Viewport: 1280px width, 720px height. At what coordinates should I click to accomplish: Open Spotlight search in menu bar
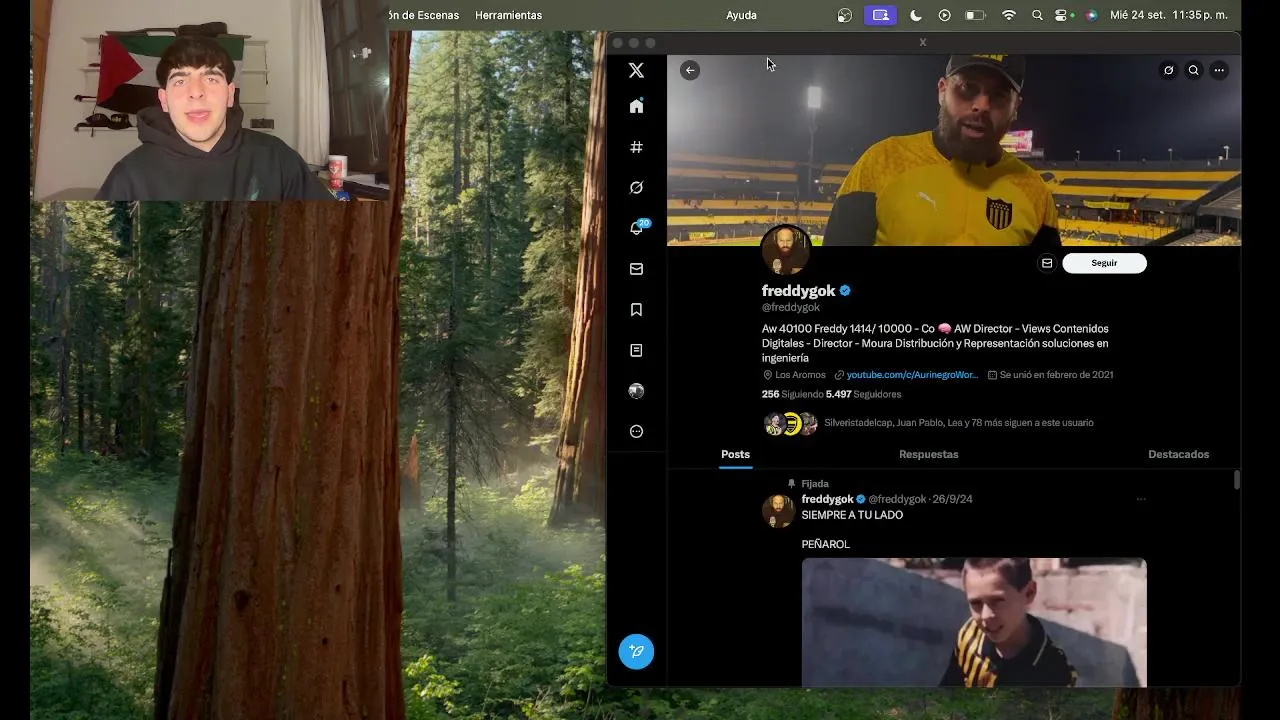[1037, 15]
